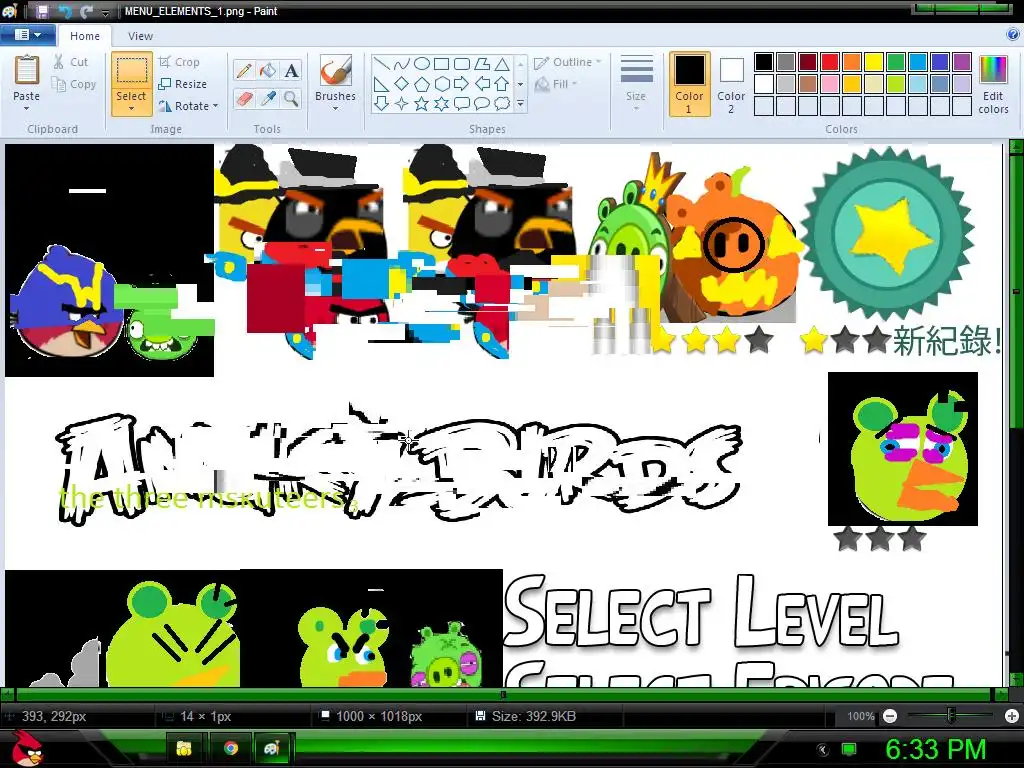Image resolution: width=1024 pixels, height=768 pixels.
Task: Click the Paste clipboard icon
Action: click(27, 70)
